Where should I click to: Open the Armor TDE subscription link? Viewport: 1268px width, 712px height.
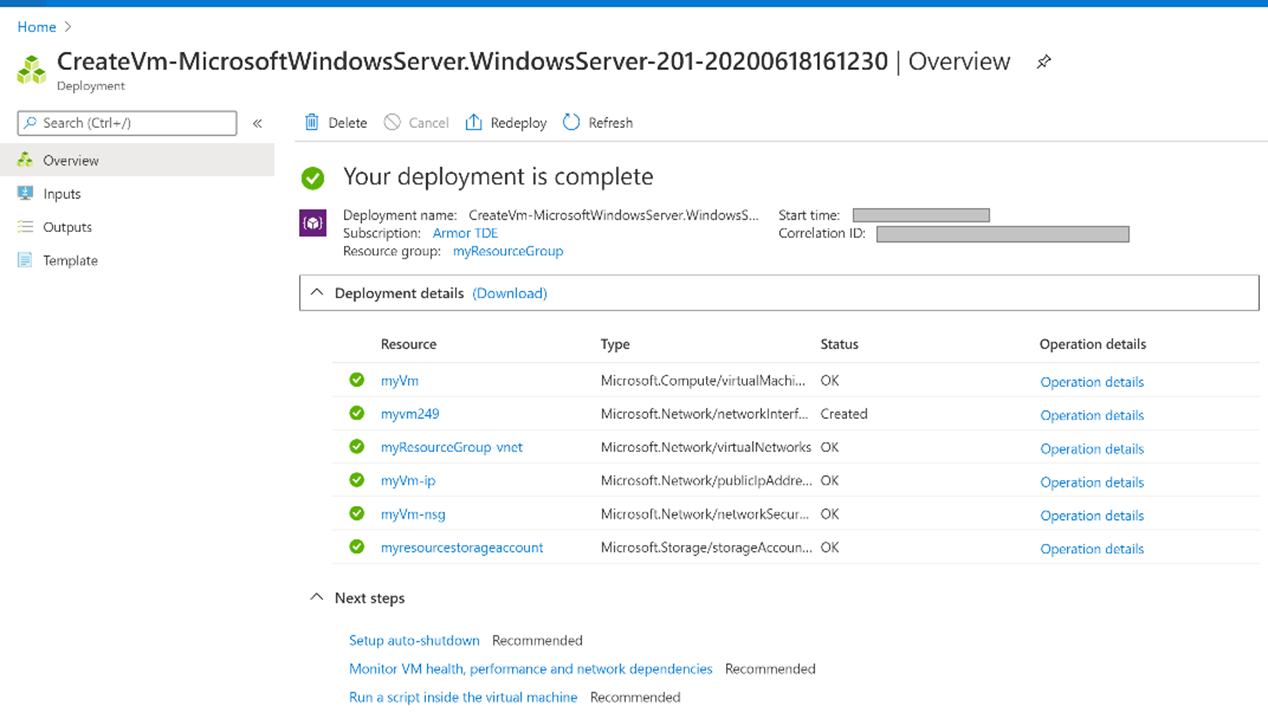click(465, 233)
